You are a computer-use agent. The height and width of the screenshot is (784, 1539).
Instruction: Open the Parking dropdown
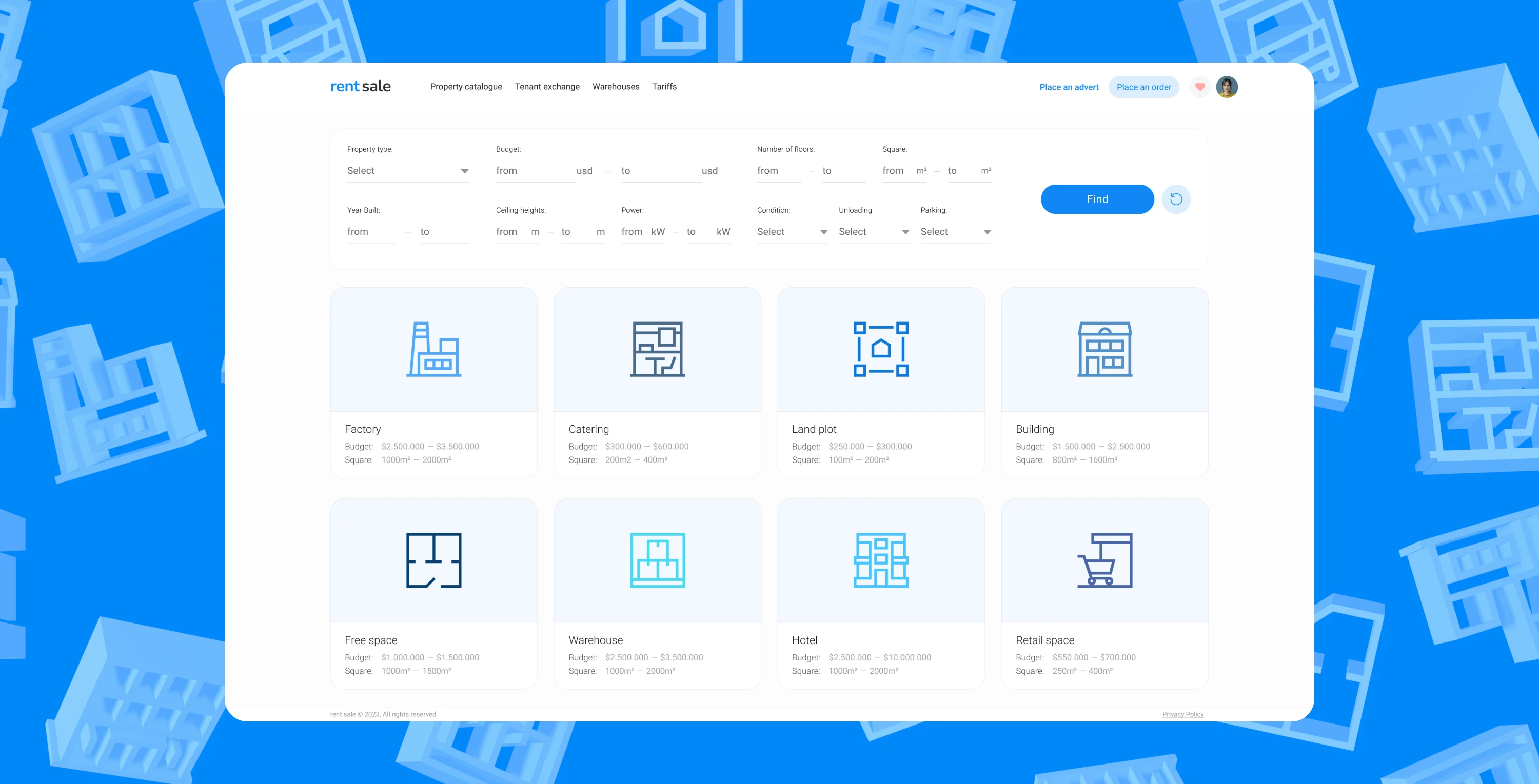[955, 232]
